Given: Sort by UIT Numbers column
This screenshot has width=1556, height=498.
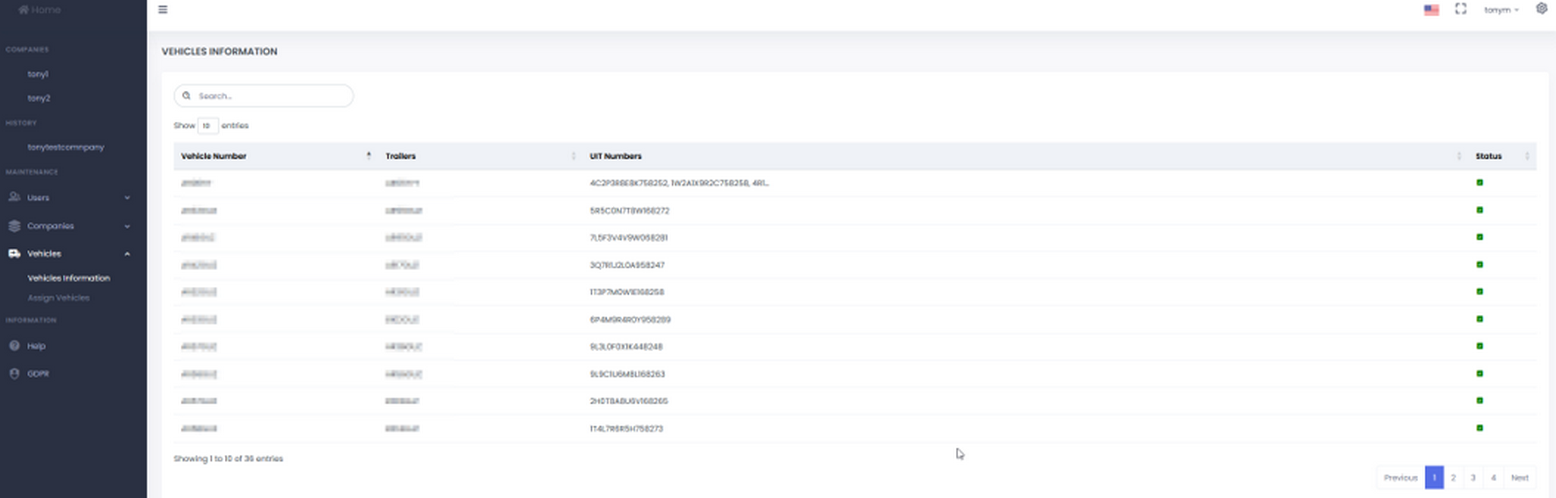Looking at the screenshot, I should [x=1025, y=156].
